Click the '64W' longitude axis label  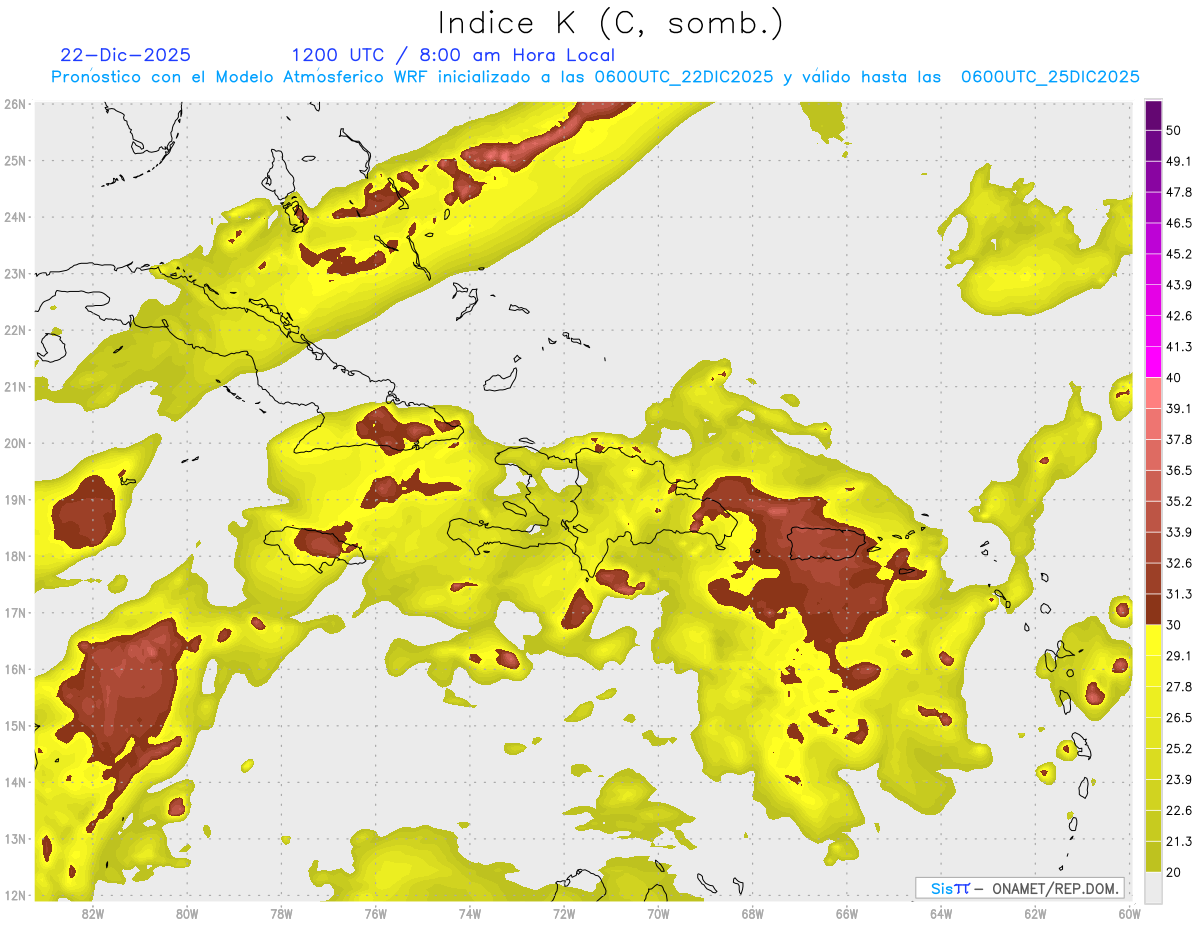(x=940, y=914)
